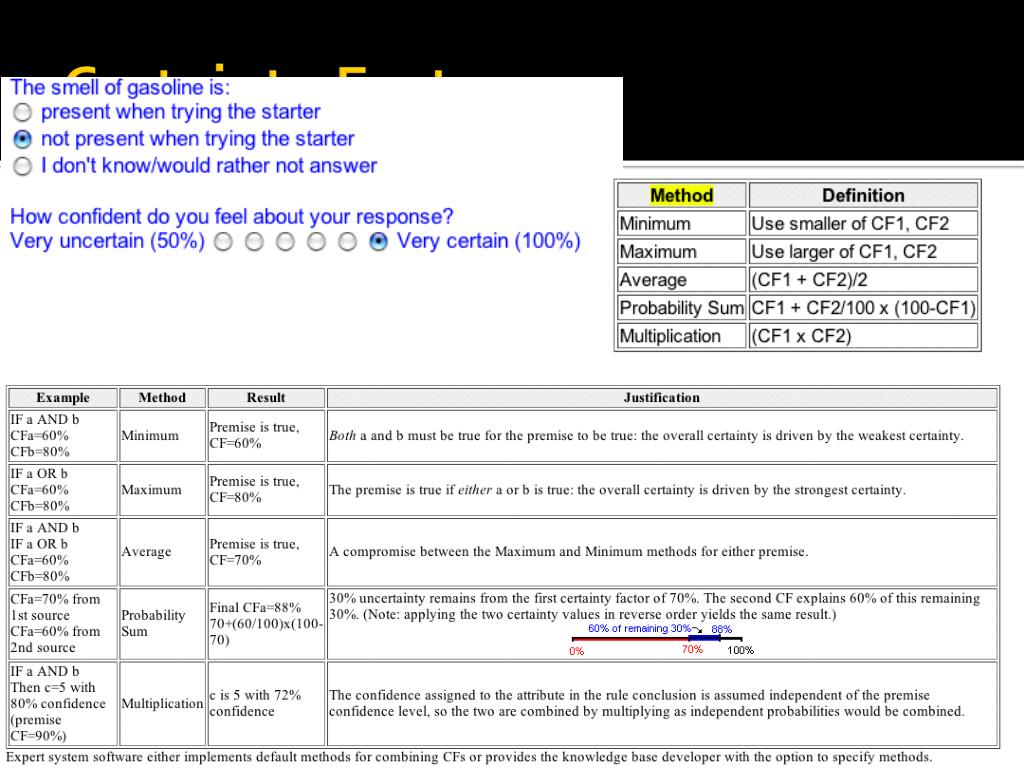Viewport: 1024px width, 768px height.
Task: Choose 'not present when trying the starter' radio
Action: (x=22, y=139)
